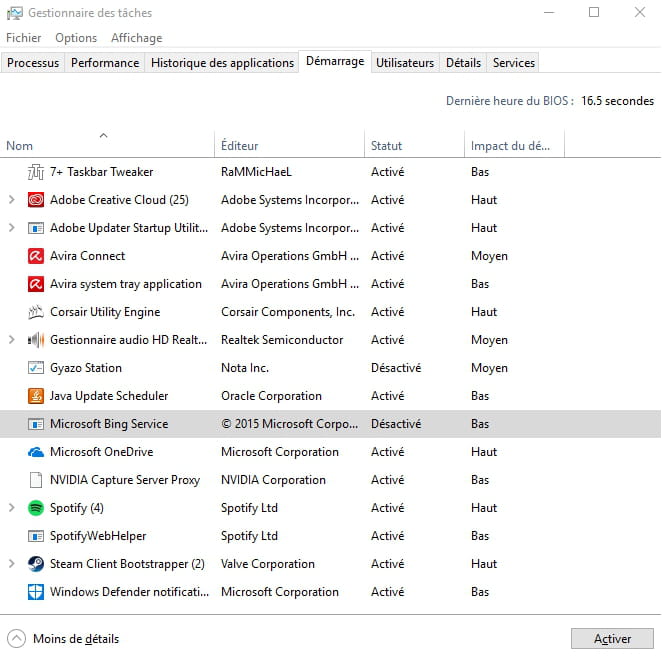Expand Steam Client Bootstrapper (2) group
This screenshot has height=658, width=662.
coord(12,564)
